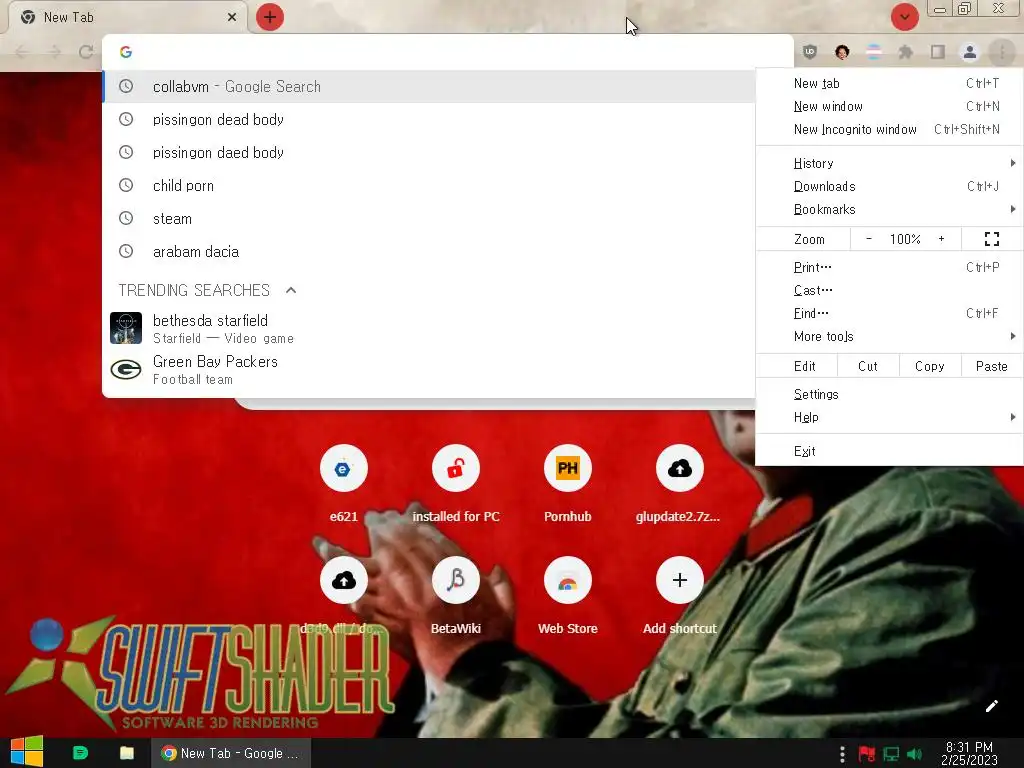Viewport: 1024px width, 768px height.
Task: Choose New window from the menu
Action: 889,106
